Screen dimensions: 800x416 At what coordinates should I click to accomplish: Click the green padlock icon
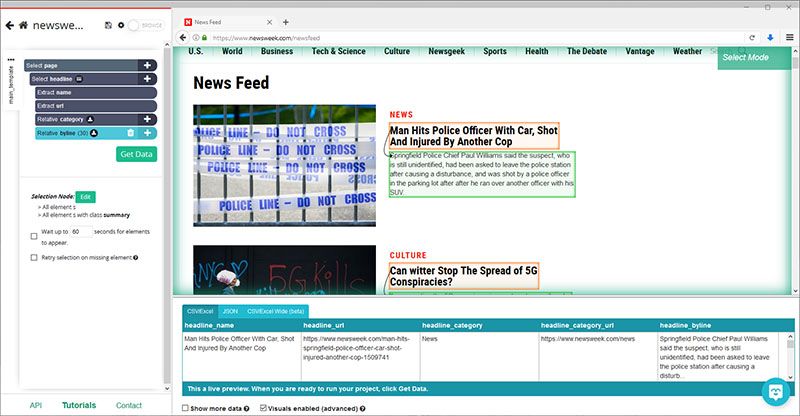[x=205, y=38]
